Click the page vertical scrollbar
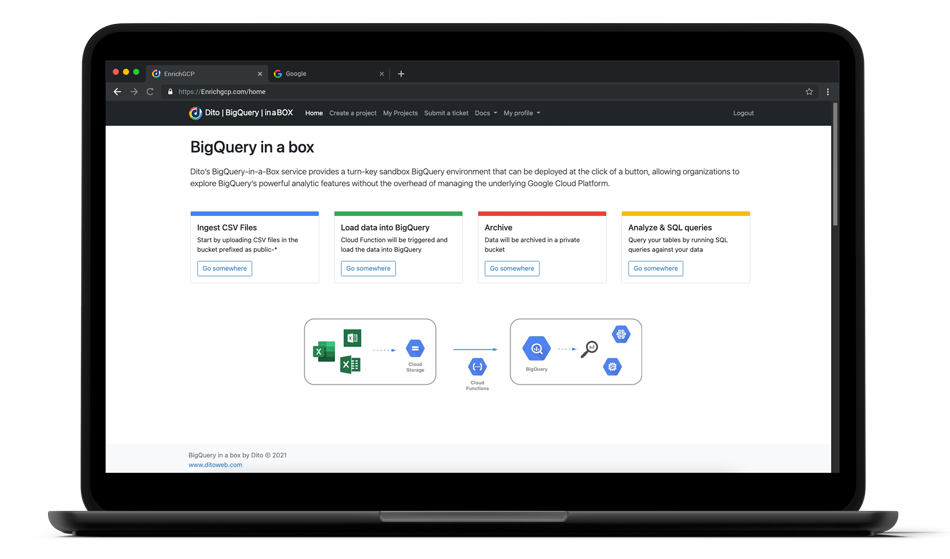Viewport: 950px width, 559px height. [835, 165]
